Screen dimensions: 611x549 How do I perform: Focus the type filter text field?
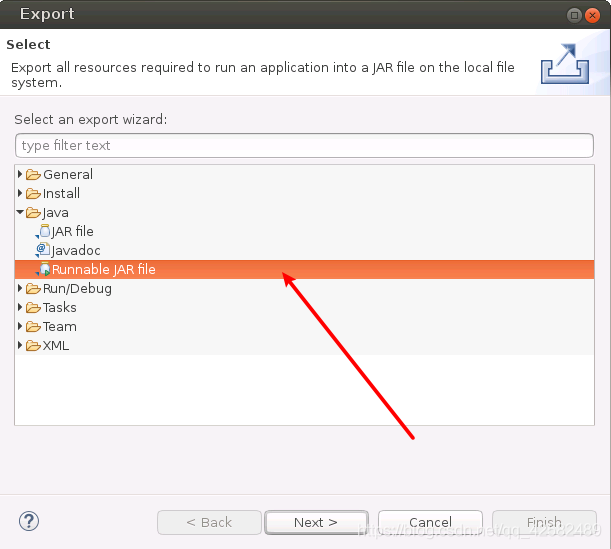pyautogui.click(x=304, y=145)
